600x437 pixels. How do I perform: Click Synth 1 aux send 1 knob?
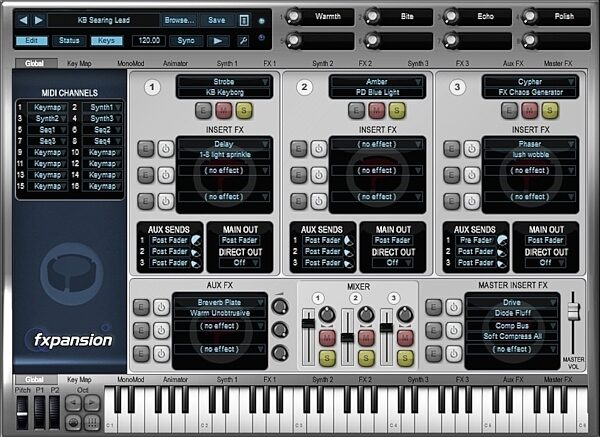[x=196, y=240]
